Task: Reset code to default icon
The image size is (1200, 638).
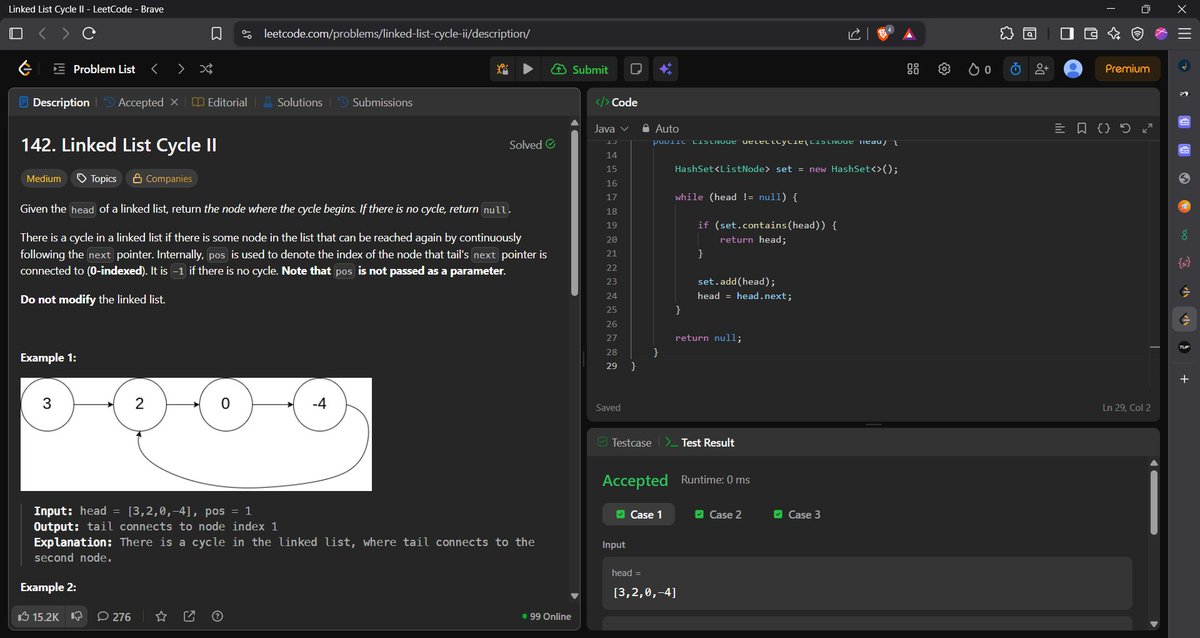Action: click(1125, 128)
